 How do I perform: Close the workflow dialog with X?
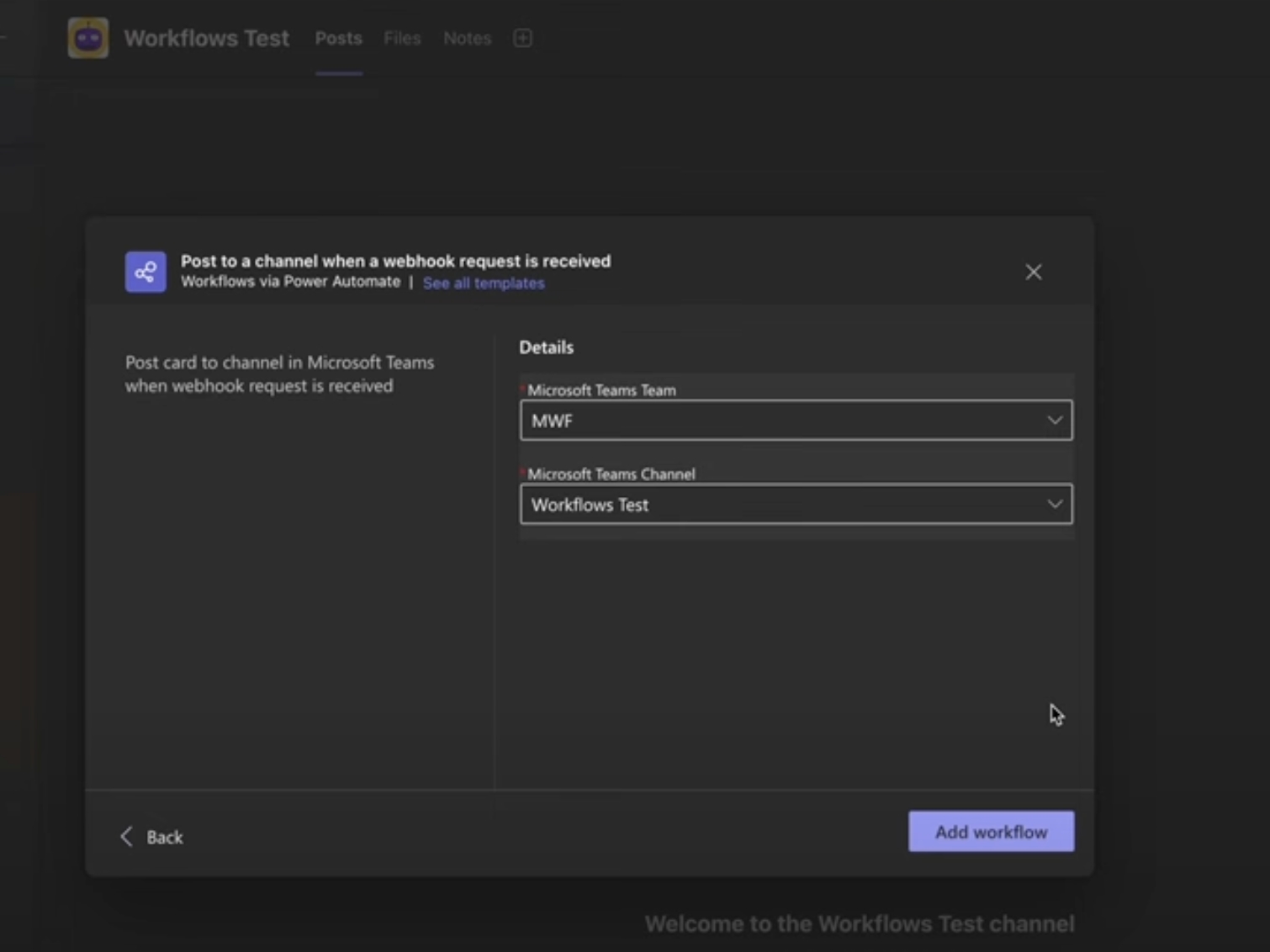(x=1033, y=272)
